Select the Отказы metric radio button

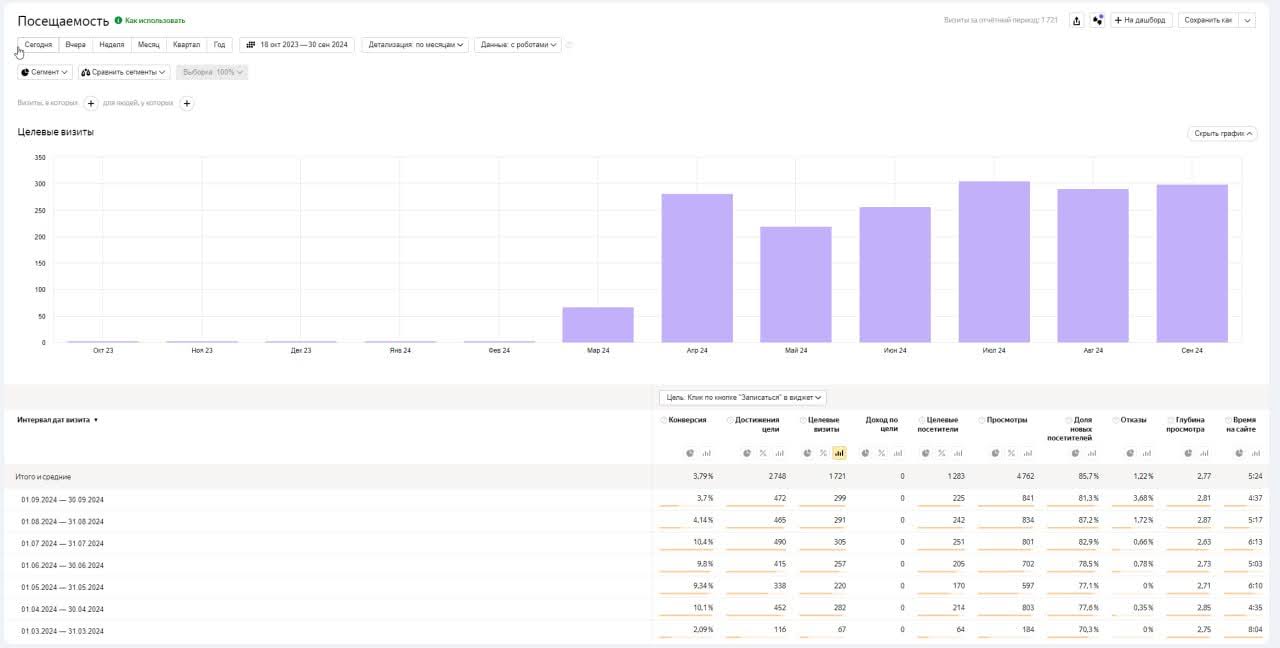(1115, 420)
